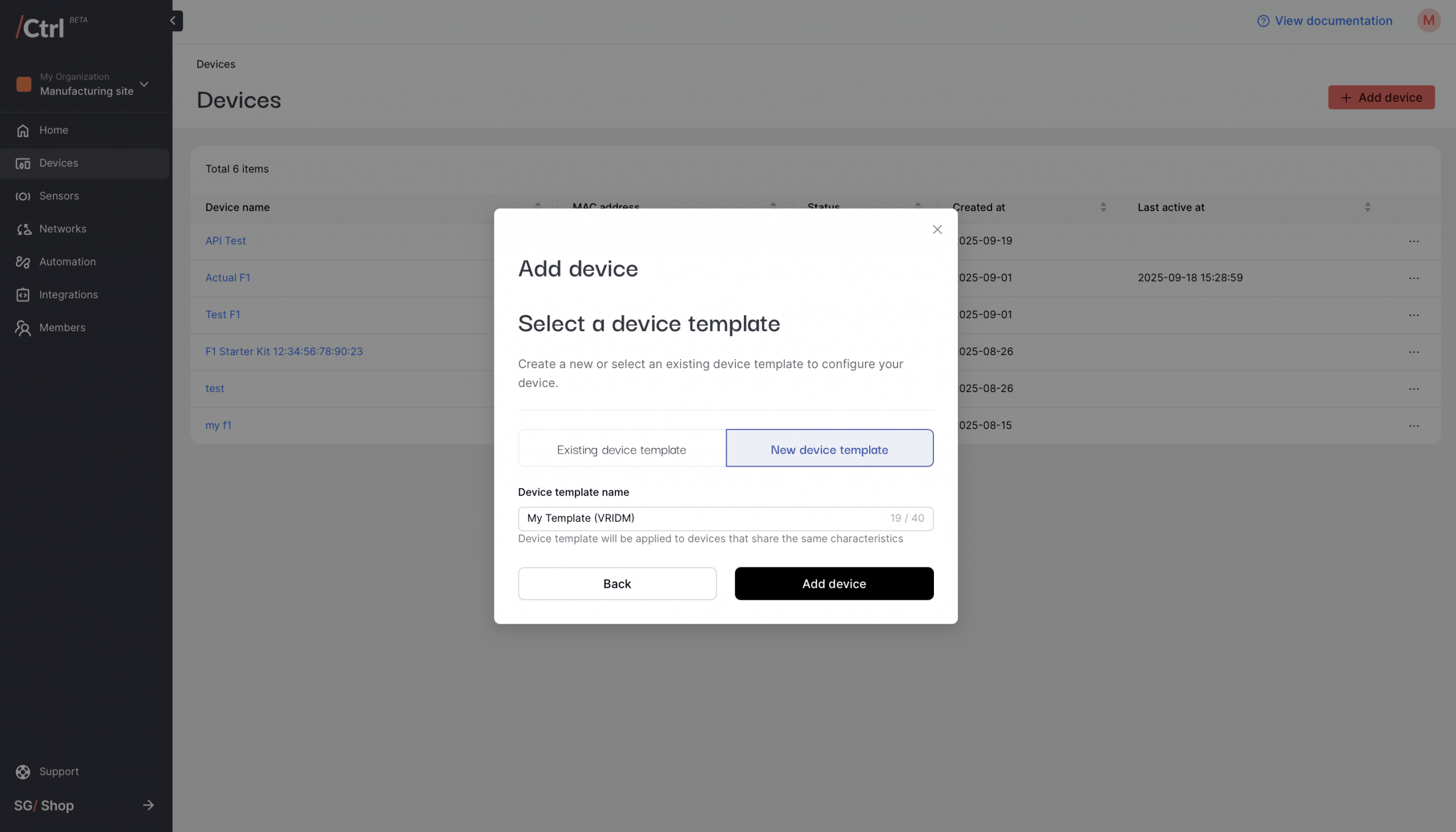Click the Integrations icon in sidebar
The height and width of the screenshot is (832, 1456).
pyautogui.click(x=23, y=295)
